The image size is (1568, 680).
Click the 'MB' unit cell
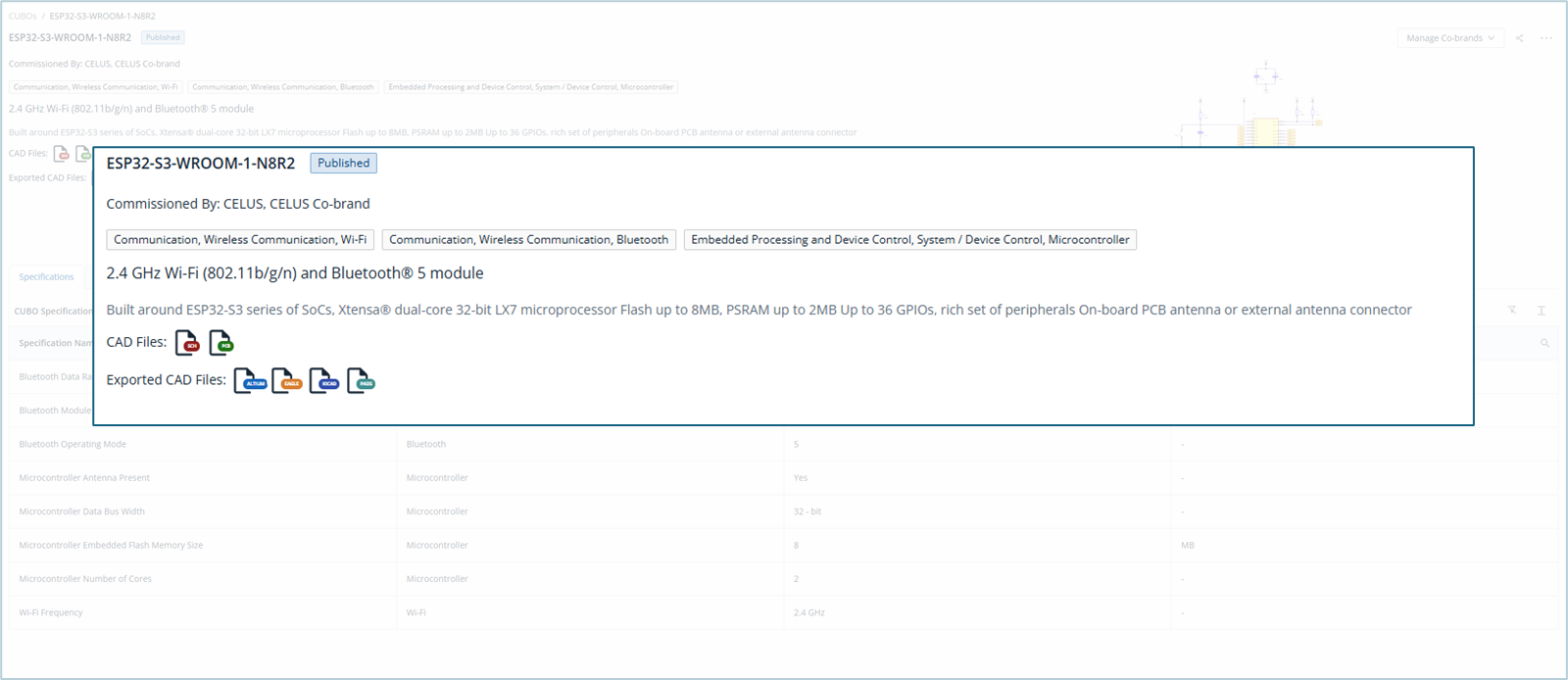coord(1188,546)
